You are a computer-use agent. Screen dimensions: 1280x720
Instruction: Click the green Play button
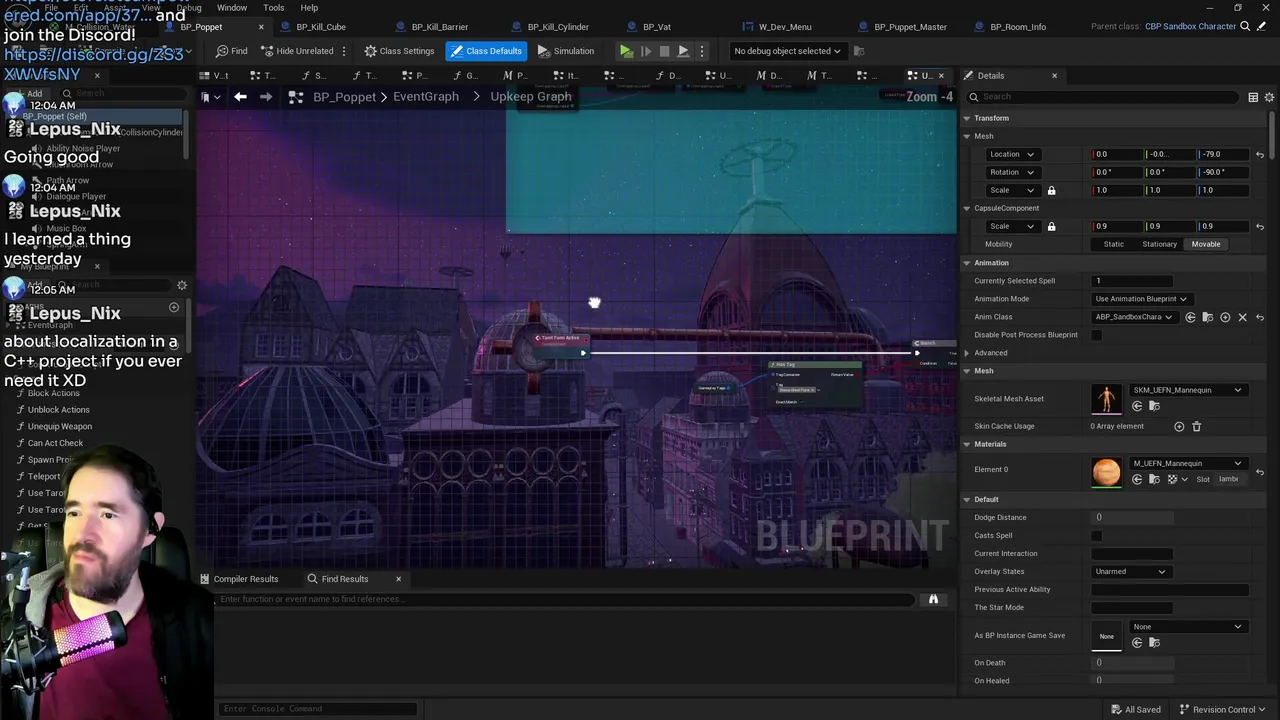626,51
